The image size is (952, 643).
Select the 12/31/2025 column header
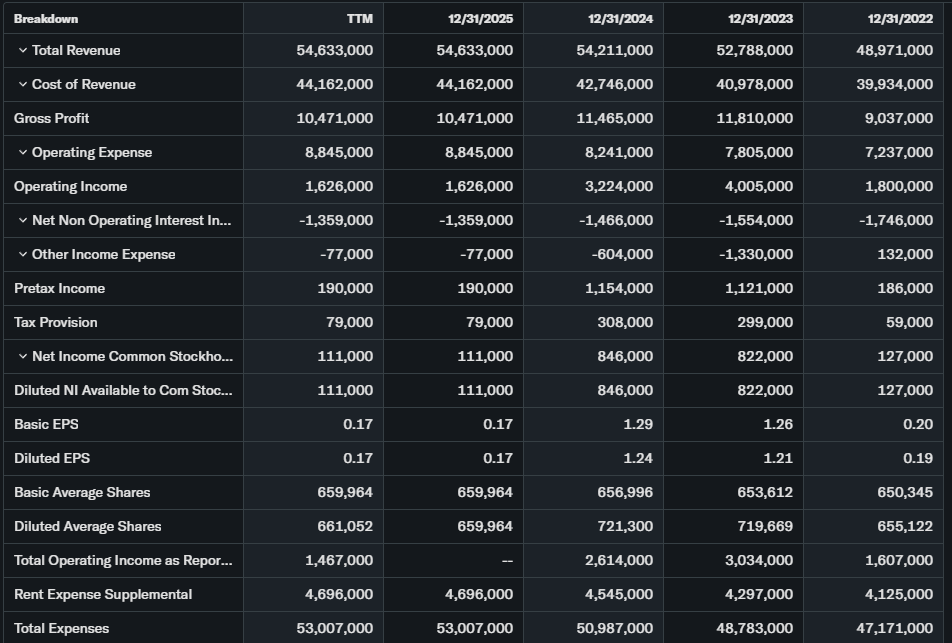coord(481,18)
